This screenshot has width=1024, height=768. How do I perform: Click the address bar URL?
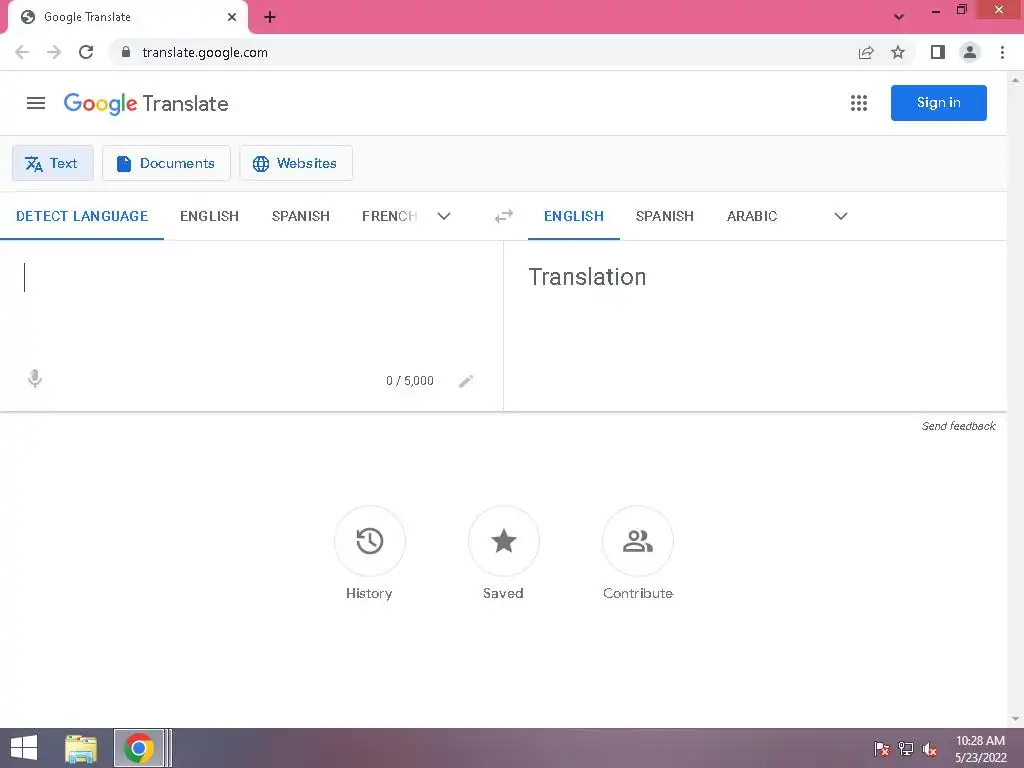205,52
